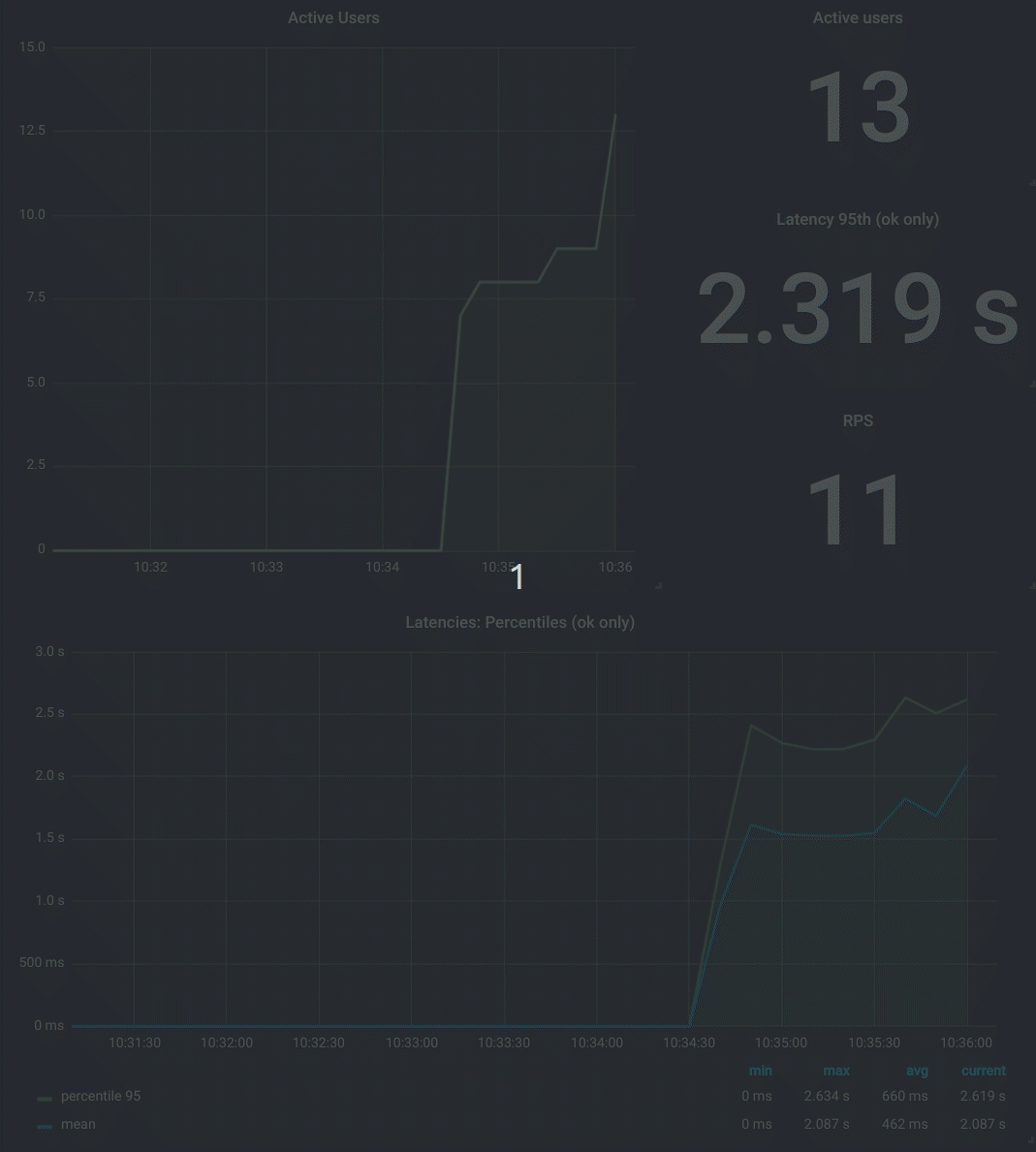
Task: Open the Active users stat panel title menu
Action: coord(858,17)
